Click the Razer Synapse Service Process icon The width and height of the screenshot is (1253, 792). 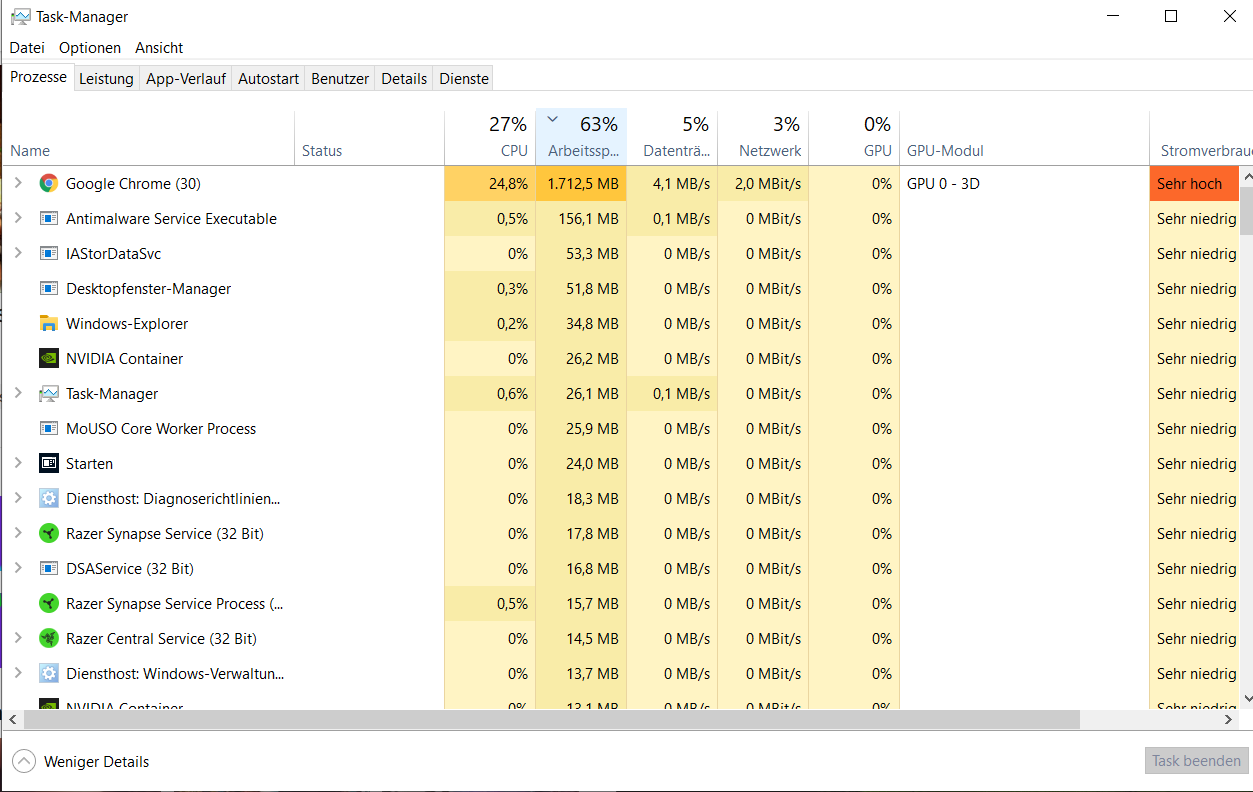pyautogui.click(x=48, y=603)
